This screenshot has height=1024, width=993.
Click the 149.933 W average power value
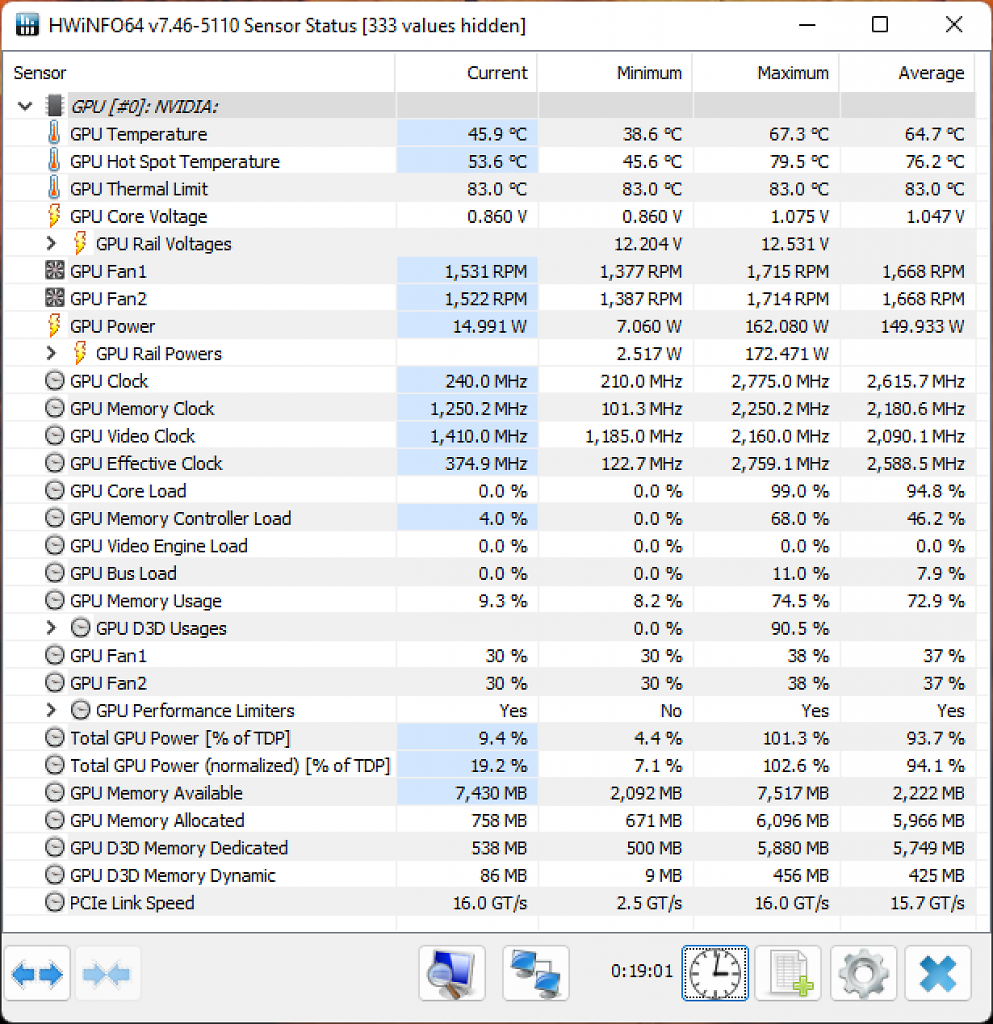[x=922, y=326]
